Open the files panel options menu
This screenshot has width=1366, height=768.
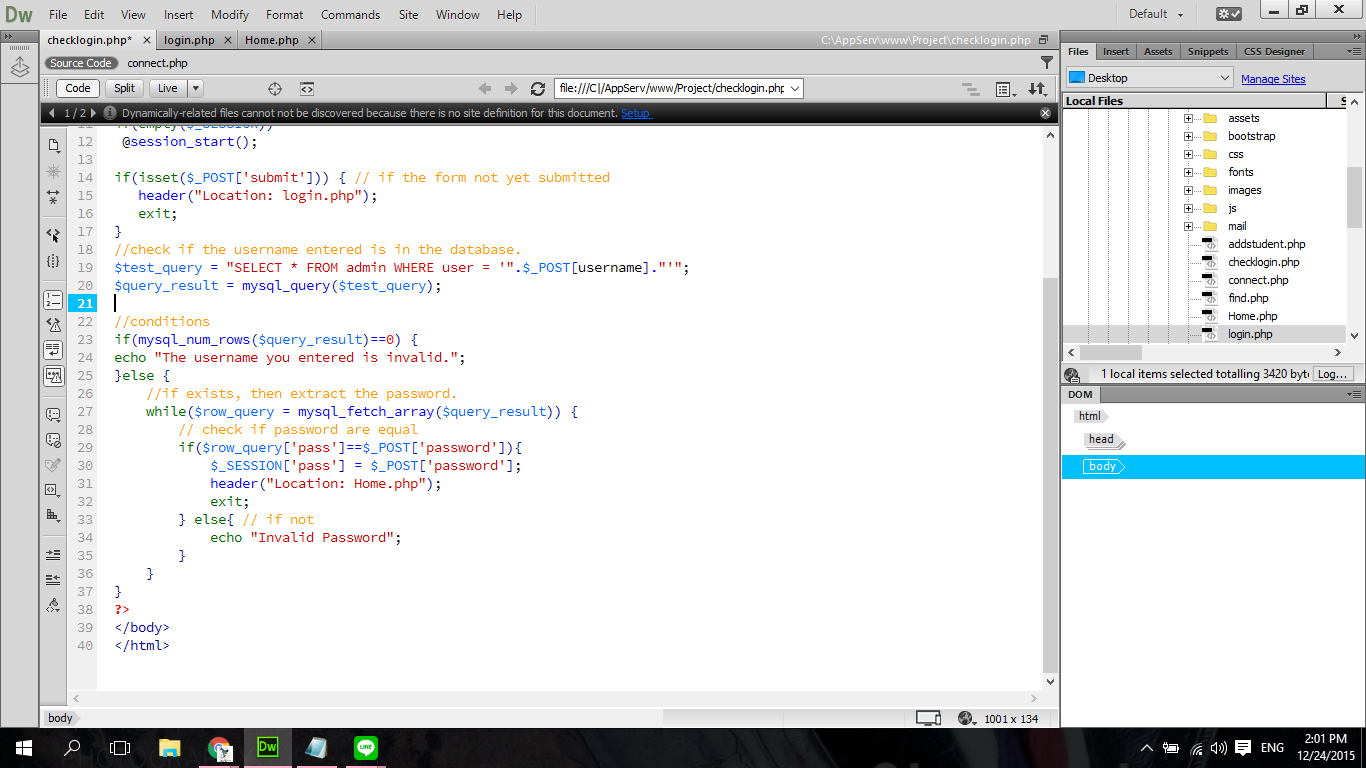[1355, 51]
